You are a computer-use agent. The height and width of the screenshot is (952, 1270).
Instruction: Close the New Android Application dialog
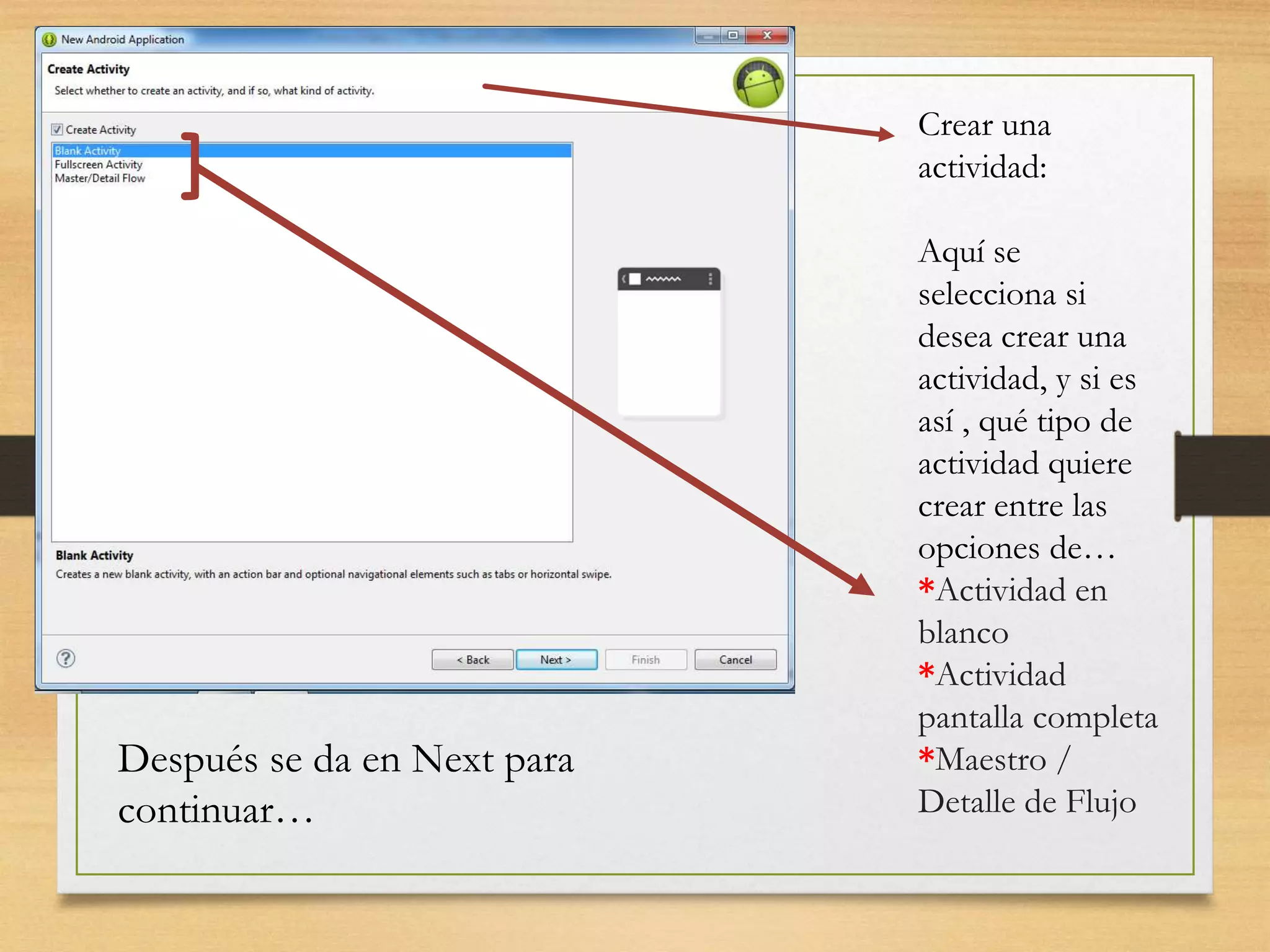click(x=767, y=35)
